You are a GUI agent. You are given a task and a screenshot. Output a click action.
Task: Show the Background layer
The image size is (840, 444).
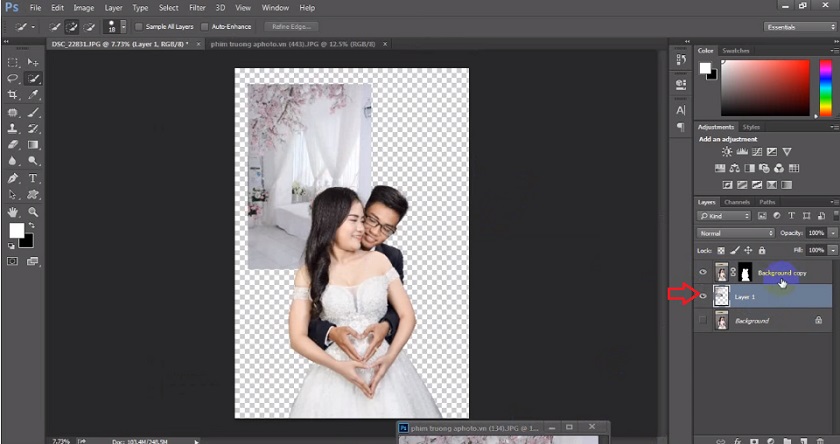click(703, 320)
